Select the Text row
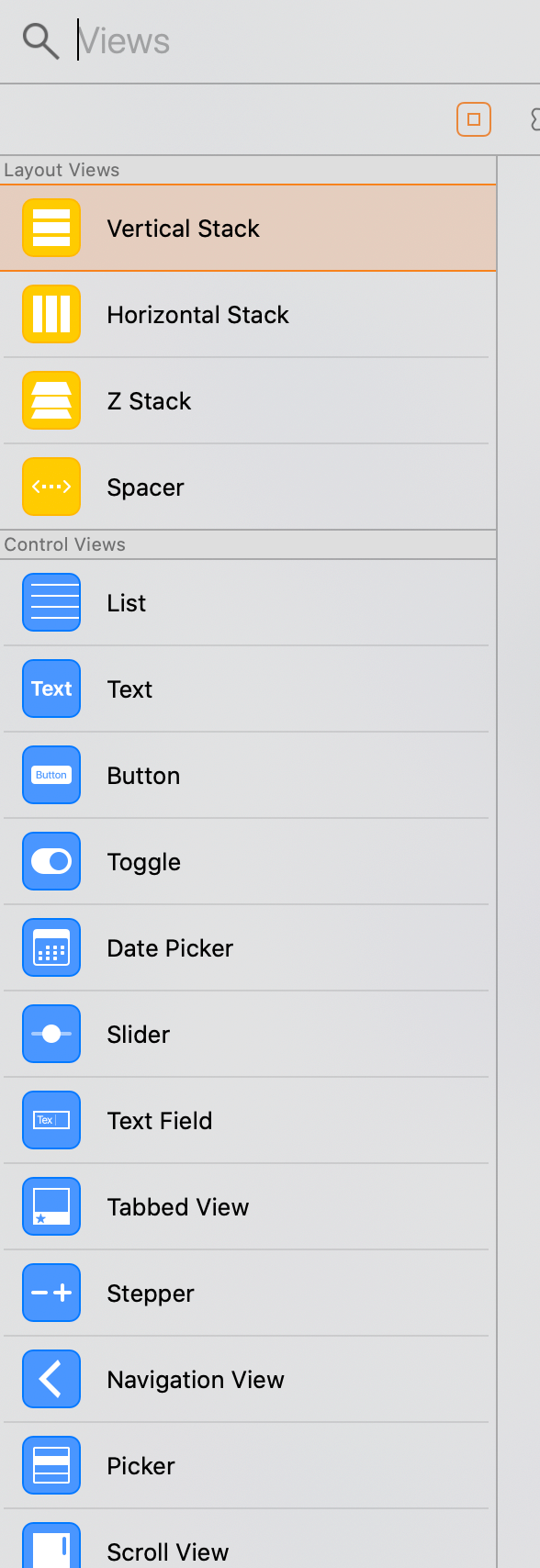The image size is (540, 1568). 248,689
